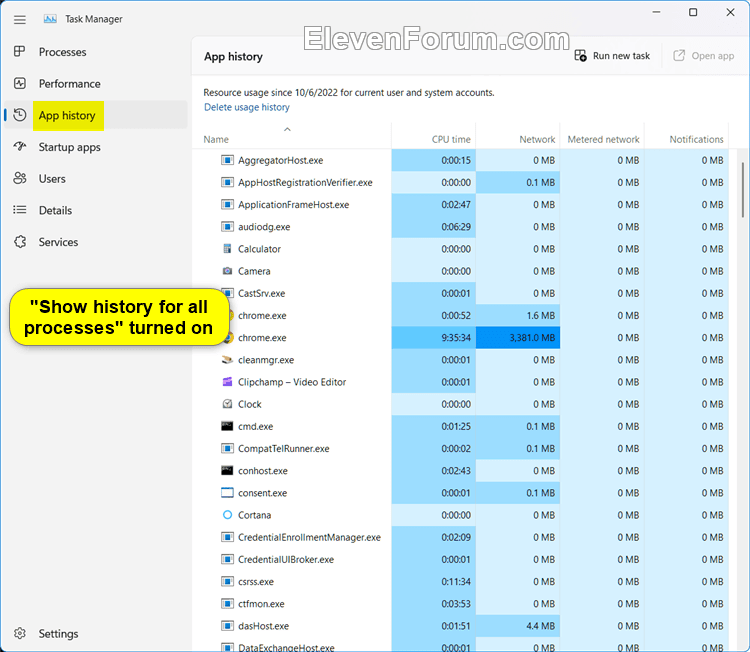Click the Open app icon
750x652 pixels.
679,55
